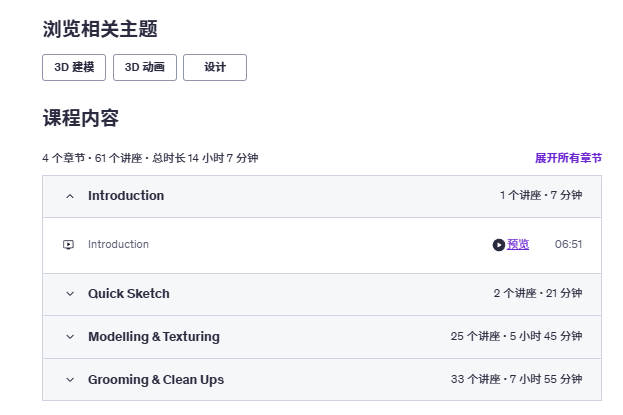
Task: Click the video icon beside Introduction lecture
Action: 68,244
